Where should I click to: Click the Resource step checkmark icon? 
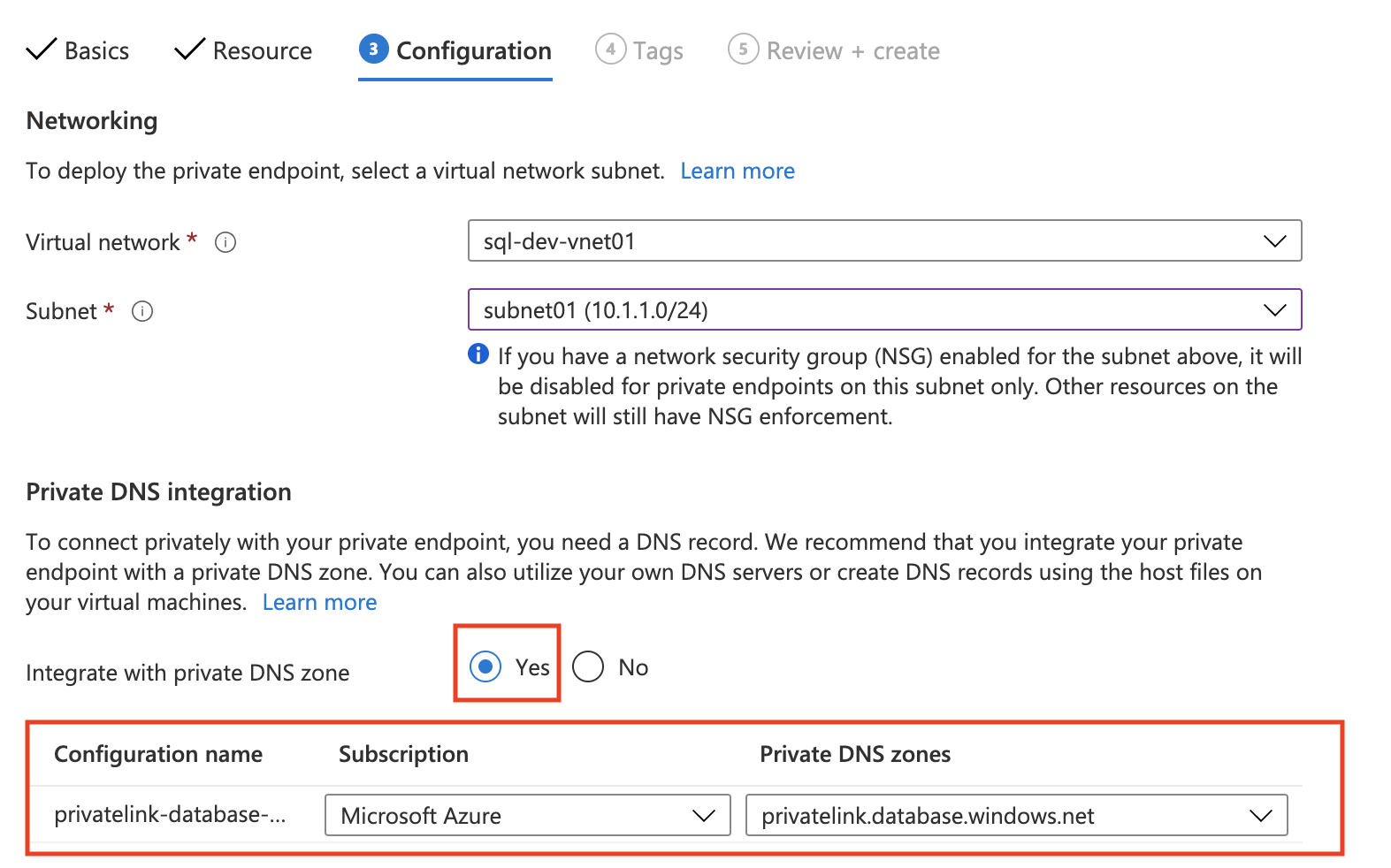click(189, 49)
